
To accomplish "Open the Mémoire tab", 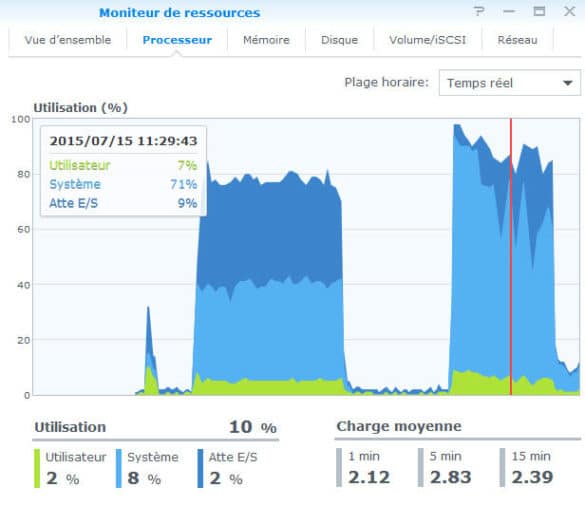I will pyautogui.click(x=266, y=40).
